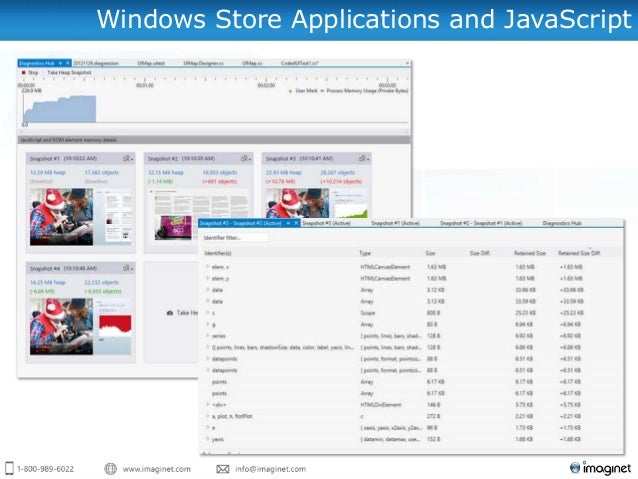The image size is (638, 479).
Task: Open the compare dropdown icon on Snapshot #4
Action: coord(128,269)
